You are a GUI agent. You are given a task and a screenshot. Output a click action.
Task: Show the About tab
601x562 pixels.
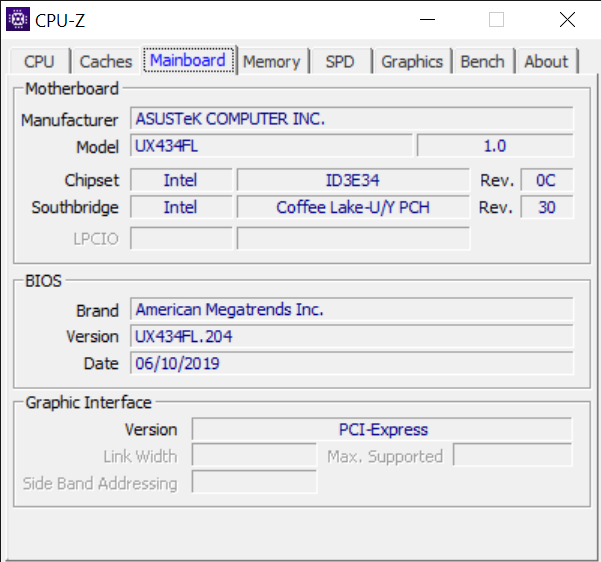(x=546, y=61)
